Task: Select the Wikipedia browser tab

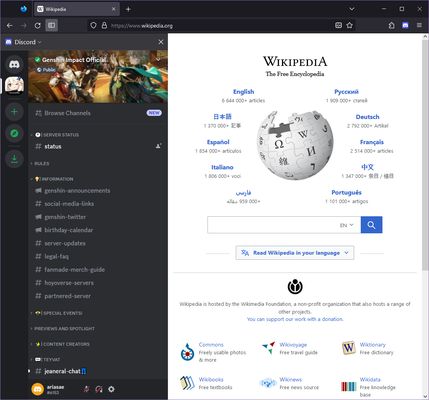Action: click(77, 9)
